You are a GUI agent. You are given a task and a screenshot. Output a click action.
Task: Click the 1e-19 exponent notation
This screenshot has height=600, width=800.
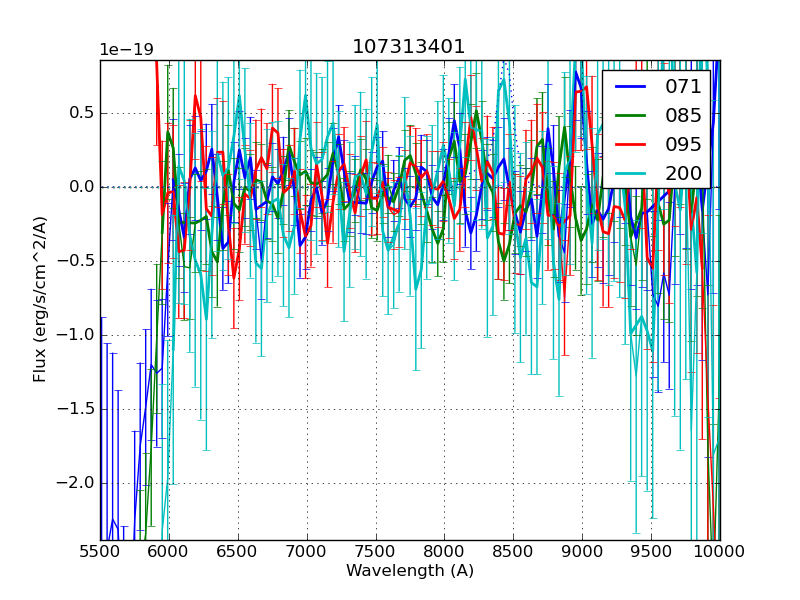(125, 50)
